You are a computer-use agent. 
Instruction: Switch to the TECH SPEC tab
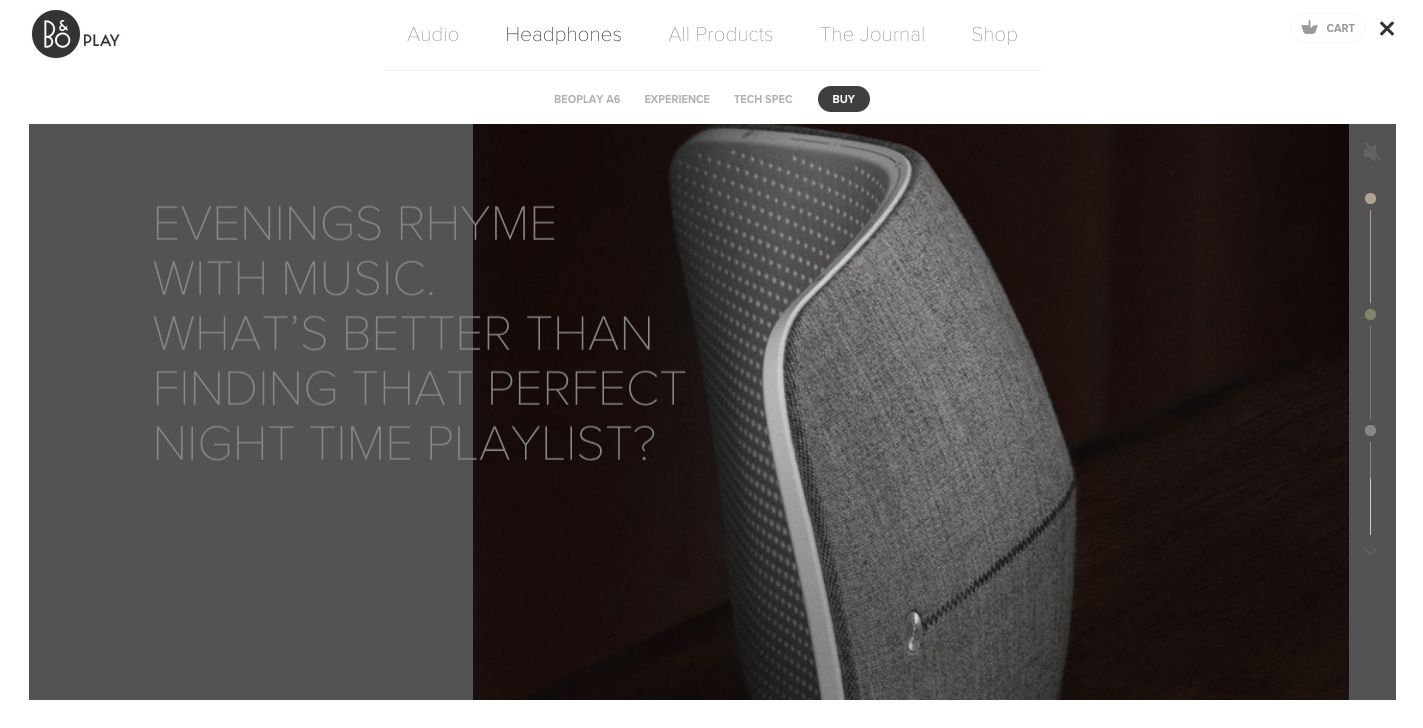pyautogui.click(x=763, y=99)
